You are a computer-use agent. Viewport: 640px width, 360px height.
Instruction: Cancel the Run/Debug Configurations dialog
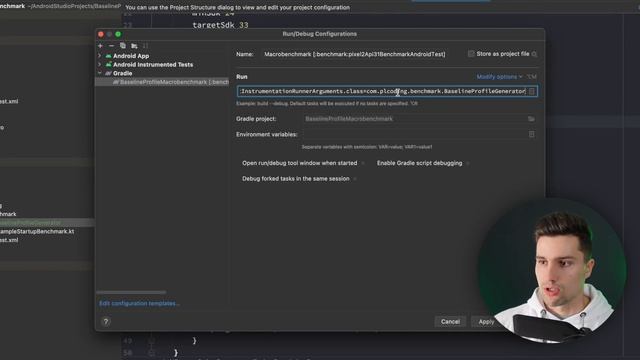450,322
